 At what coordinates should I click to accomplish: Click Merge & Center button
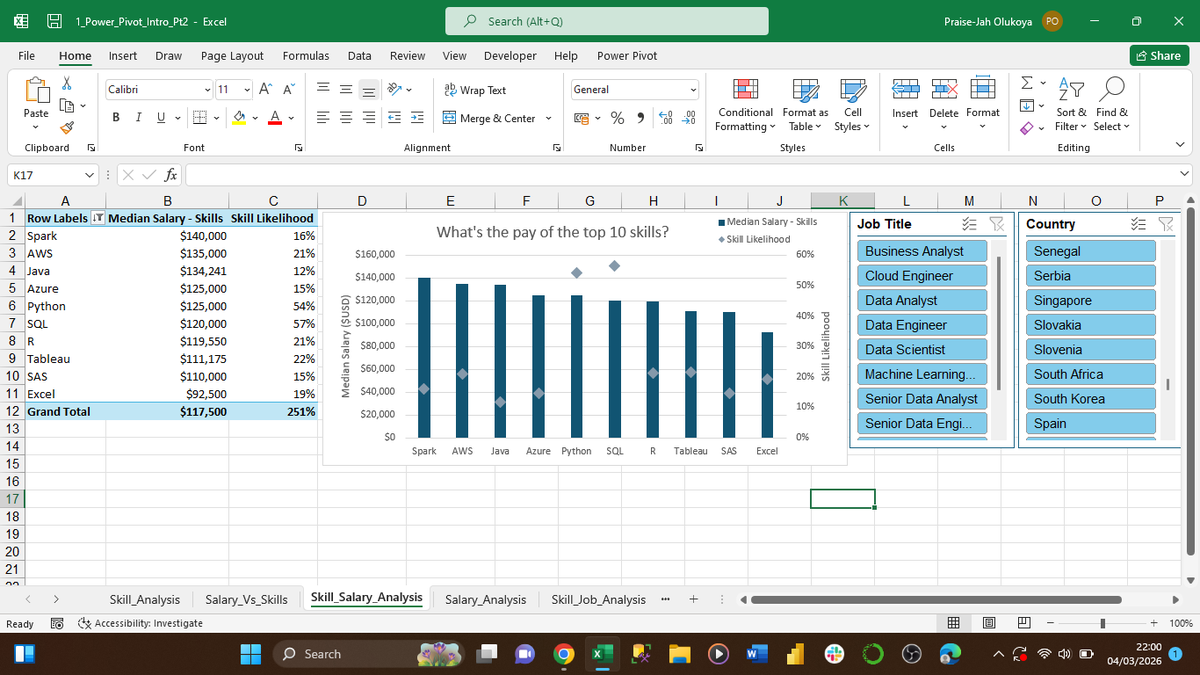489,119
